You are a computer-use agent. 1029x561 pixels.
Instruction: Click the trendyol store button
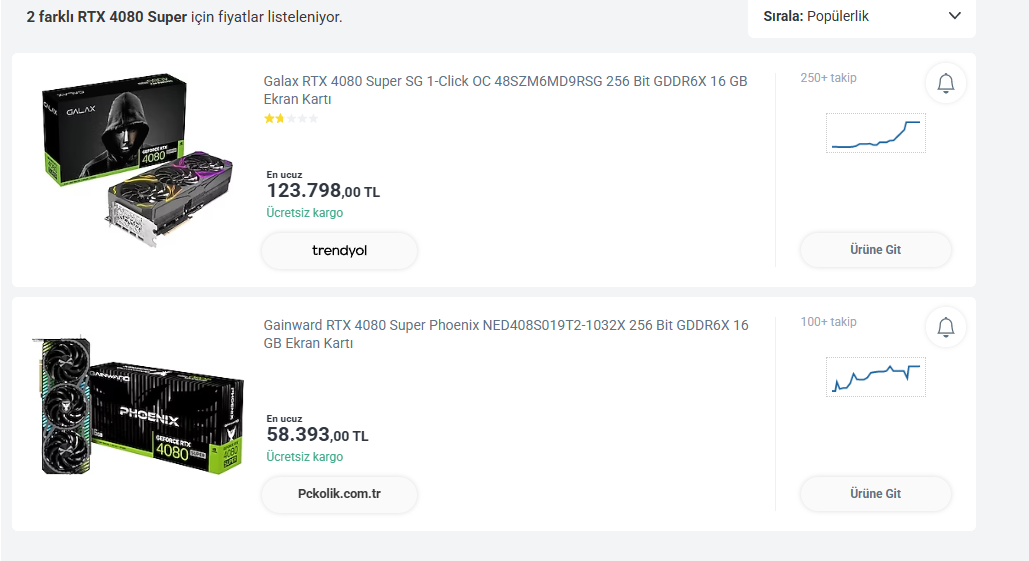(x=339, y=251)
